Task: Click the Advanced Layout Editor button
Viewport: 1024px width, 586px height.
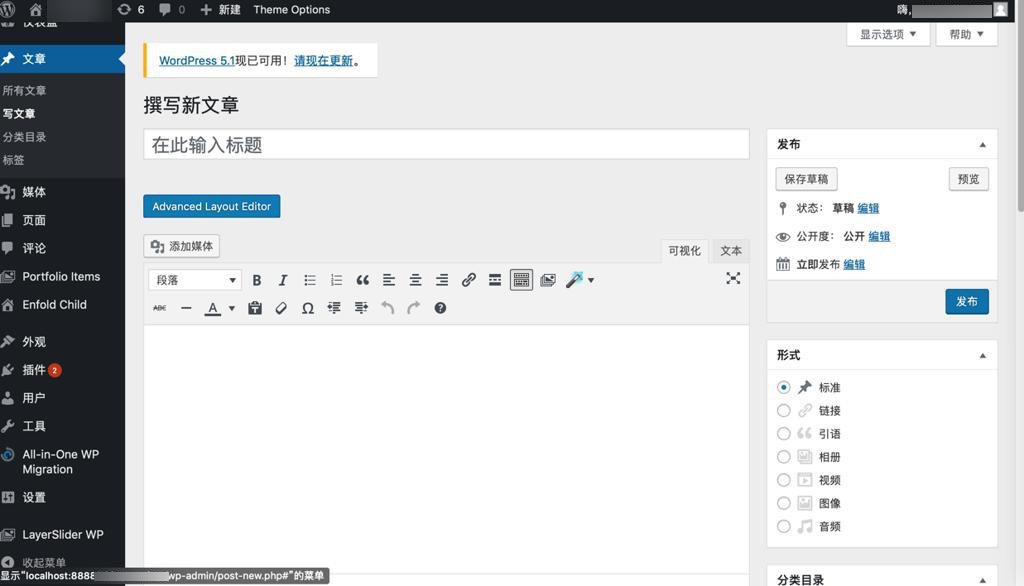Action: tap(212, 206)
